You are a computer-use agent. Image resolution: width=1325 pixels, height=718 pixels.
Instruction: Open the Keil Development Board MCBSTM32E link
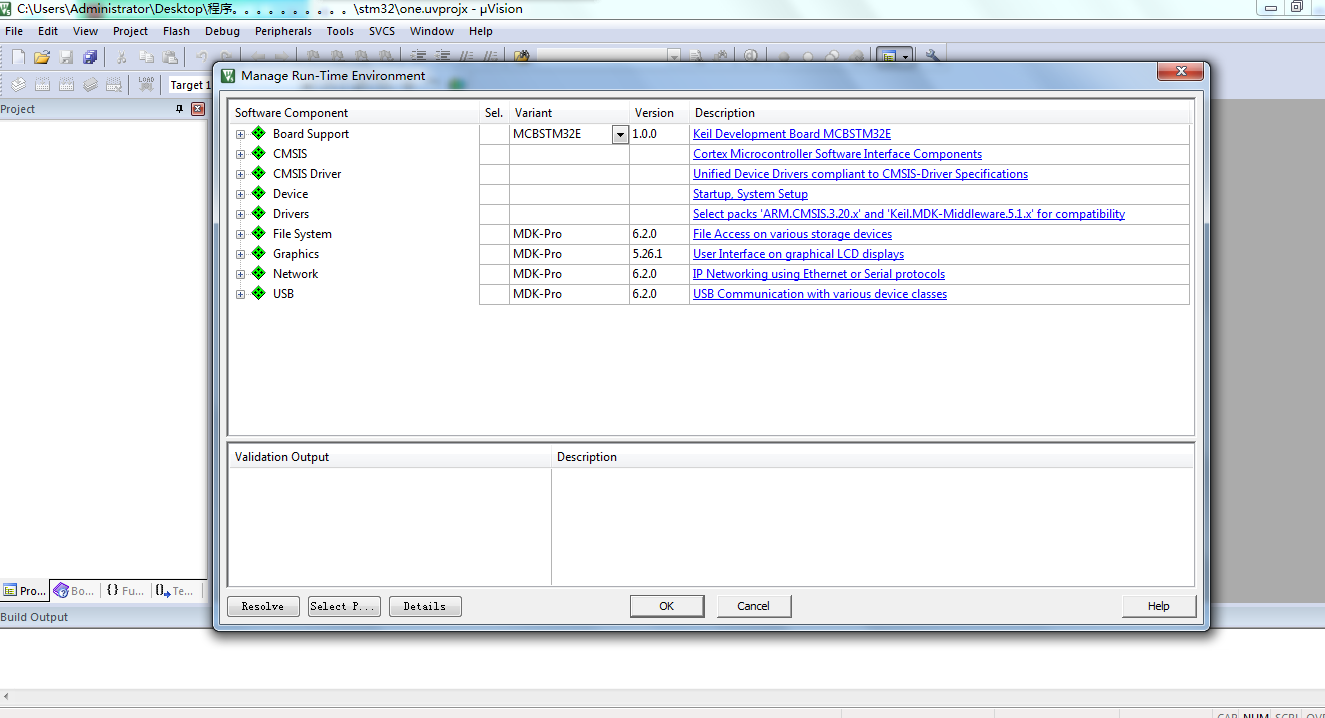[791, 134]
